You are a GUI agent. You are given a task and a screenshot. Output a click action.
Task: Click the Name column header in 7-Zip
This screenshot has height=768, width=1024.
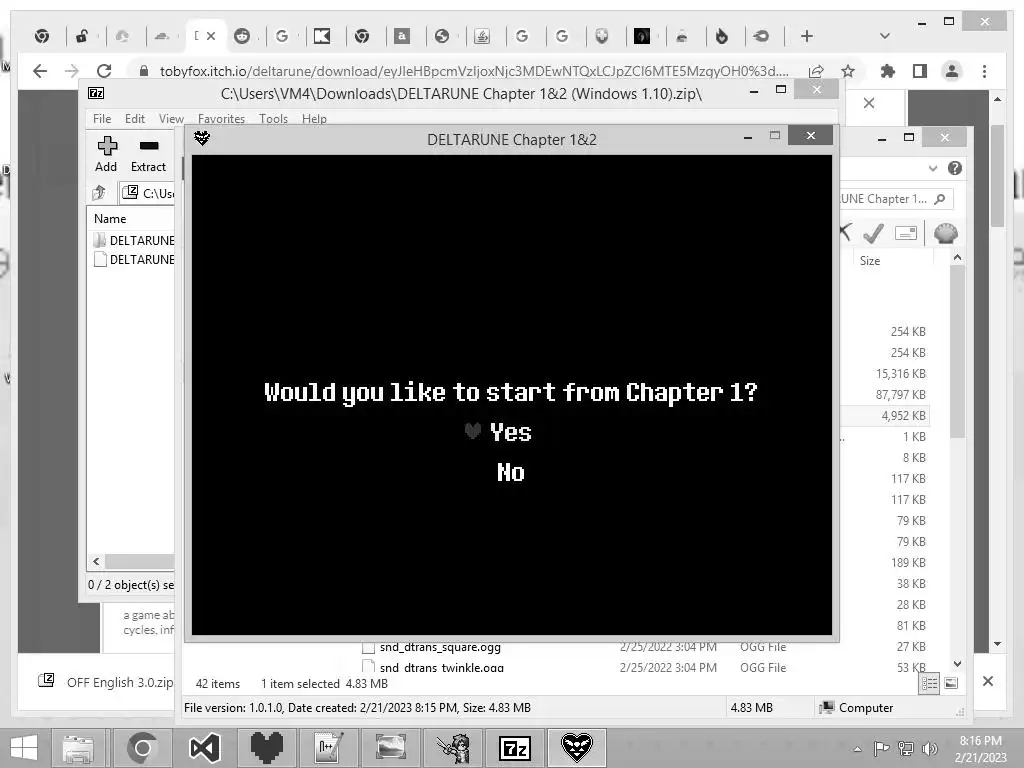click(x=110, y=219)
